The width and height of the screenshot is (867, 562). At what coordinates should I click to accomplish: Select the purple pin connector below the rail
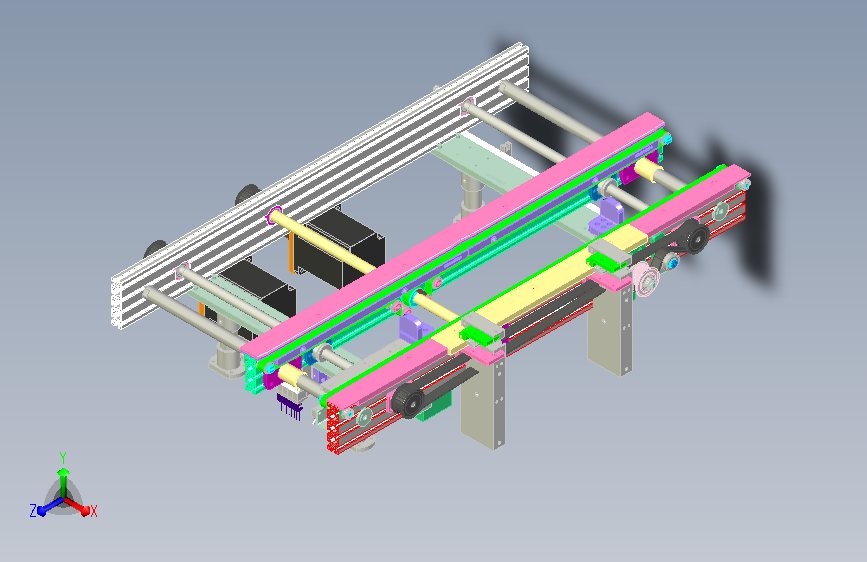click(289, 407)
